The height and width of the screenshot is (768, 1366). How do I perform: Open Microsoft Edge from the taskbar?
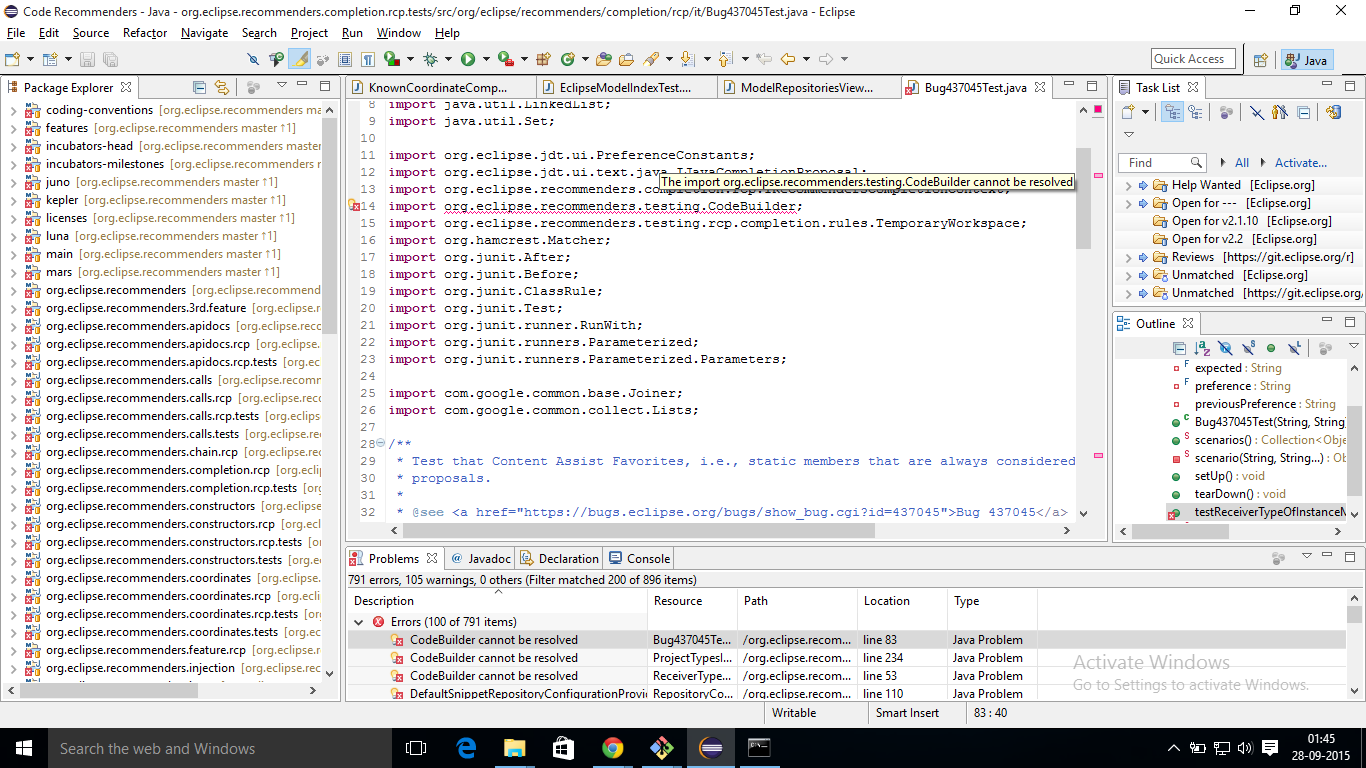[x=466, y=748]
